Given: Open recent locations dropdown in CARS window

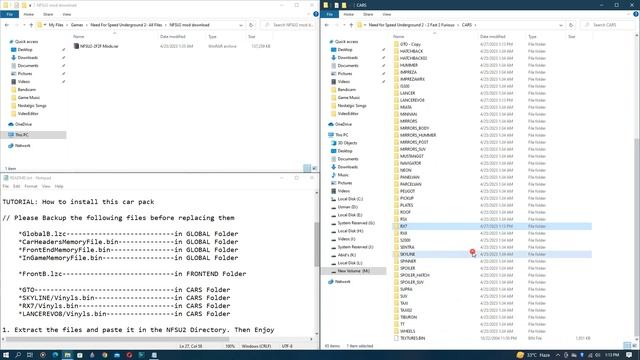Looking at the screenshot, I should click(344, 25).
